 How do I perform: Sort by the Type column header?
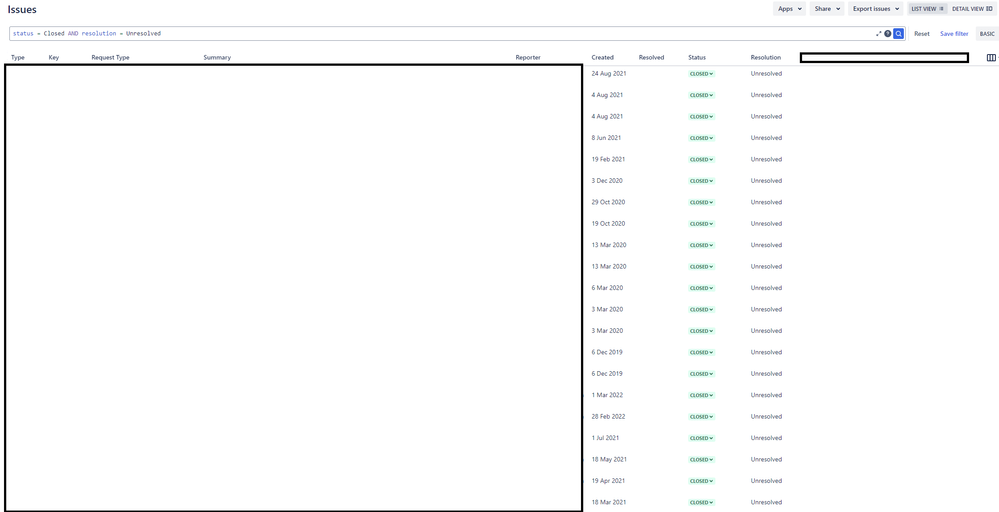coord(18,57)
